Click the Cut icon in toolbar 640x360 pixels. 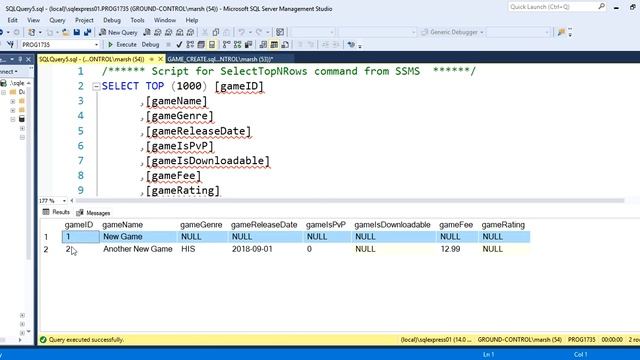coord(204,32)
